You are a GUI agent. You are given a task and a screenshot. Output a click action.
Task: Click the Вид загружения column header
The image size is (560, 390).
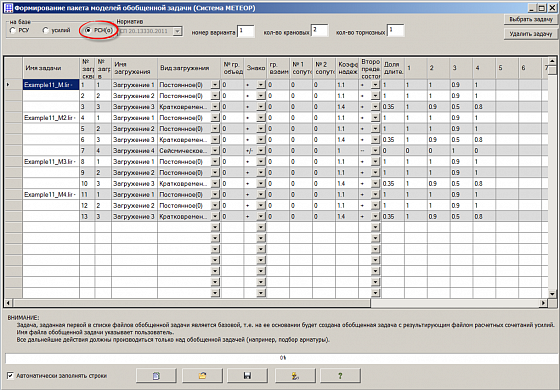pos(189,68)
